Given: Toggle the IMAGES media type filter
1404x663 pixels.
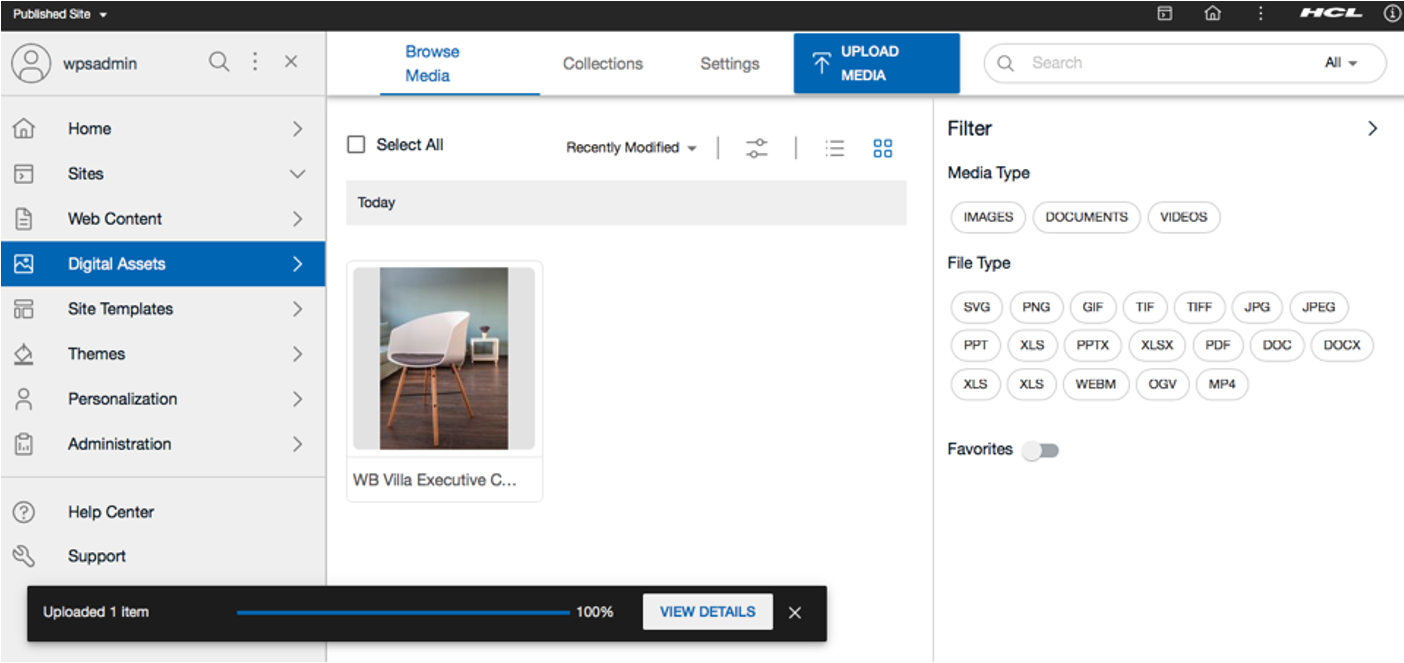Looking at the screenshot, I should click(x=988, y=217).
